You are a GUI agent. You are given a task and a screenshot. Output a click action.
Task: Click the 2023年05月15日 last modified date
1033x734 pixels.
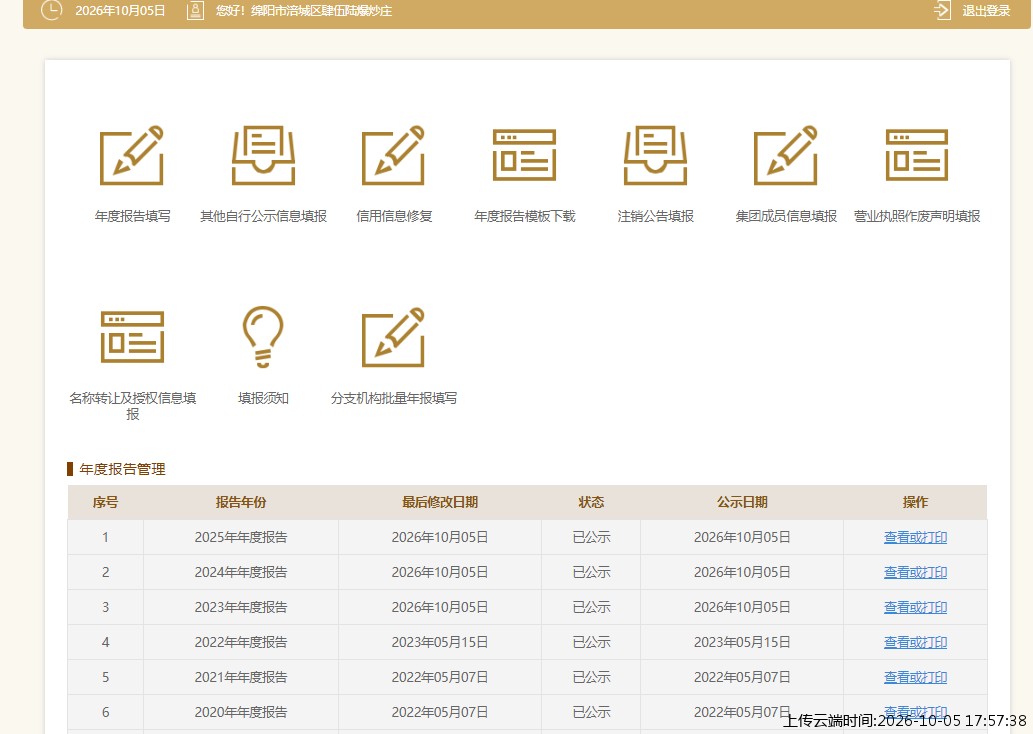click(x=439, y=642)
